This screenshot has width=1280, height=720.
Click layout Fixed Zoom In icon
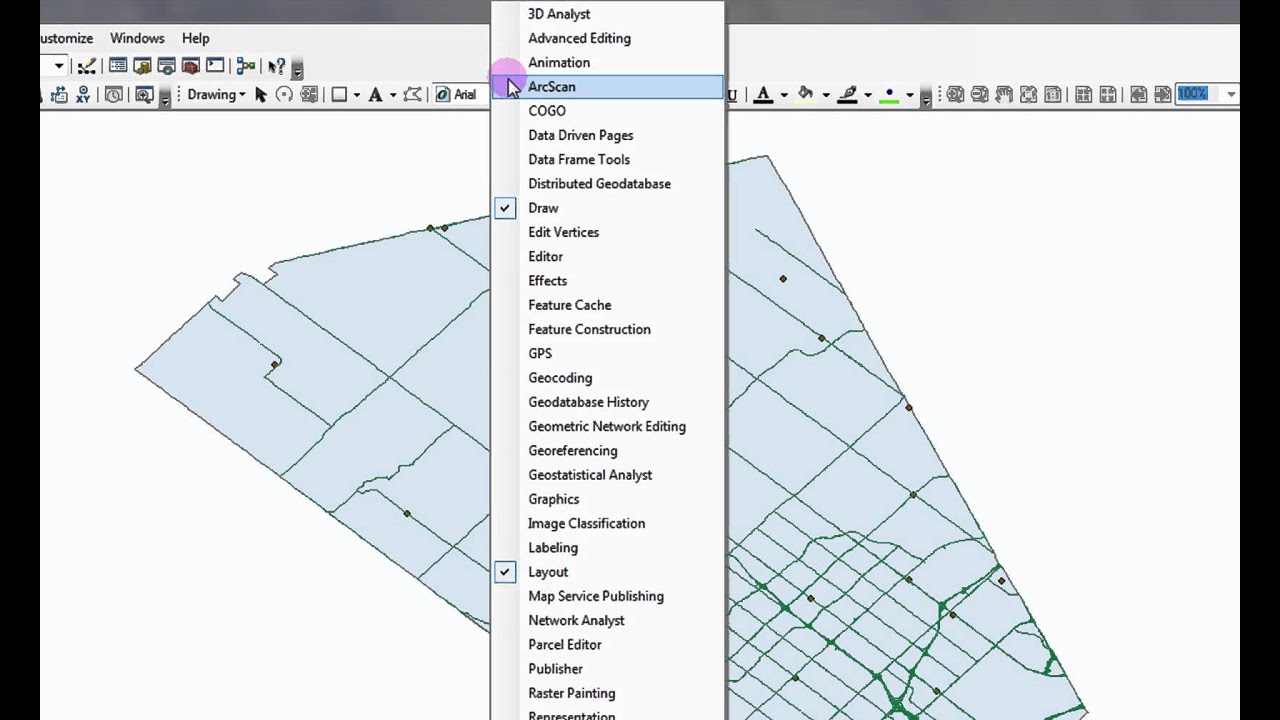pyautogui.click(x=1084, y=94)
